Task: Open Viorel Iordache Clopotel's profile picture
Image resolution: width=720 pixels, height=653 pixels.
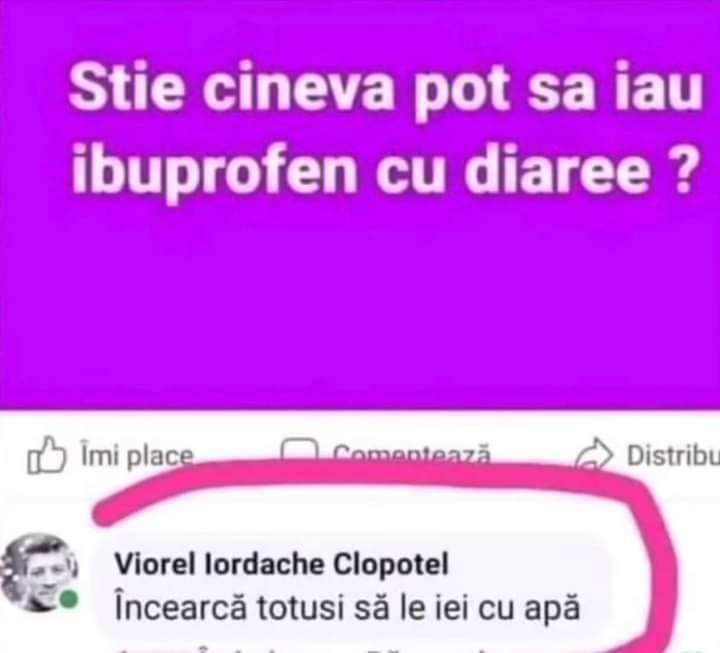Action: (x=39, y=572)
